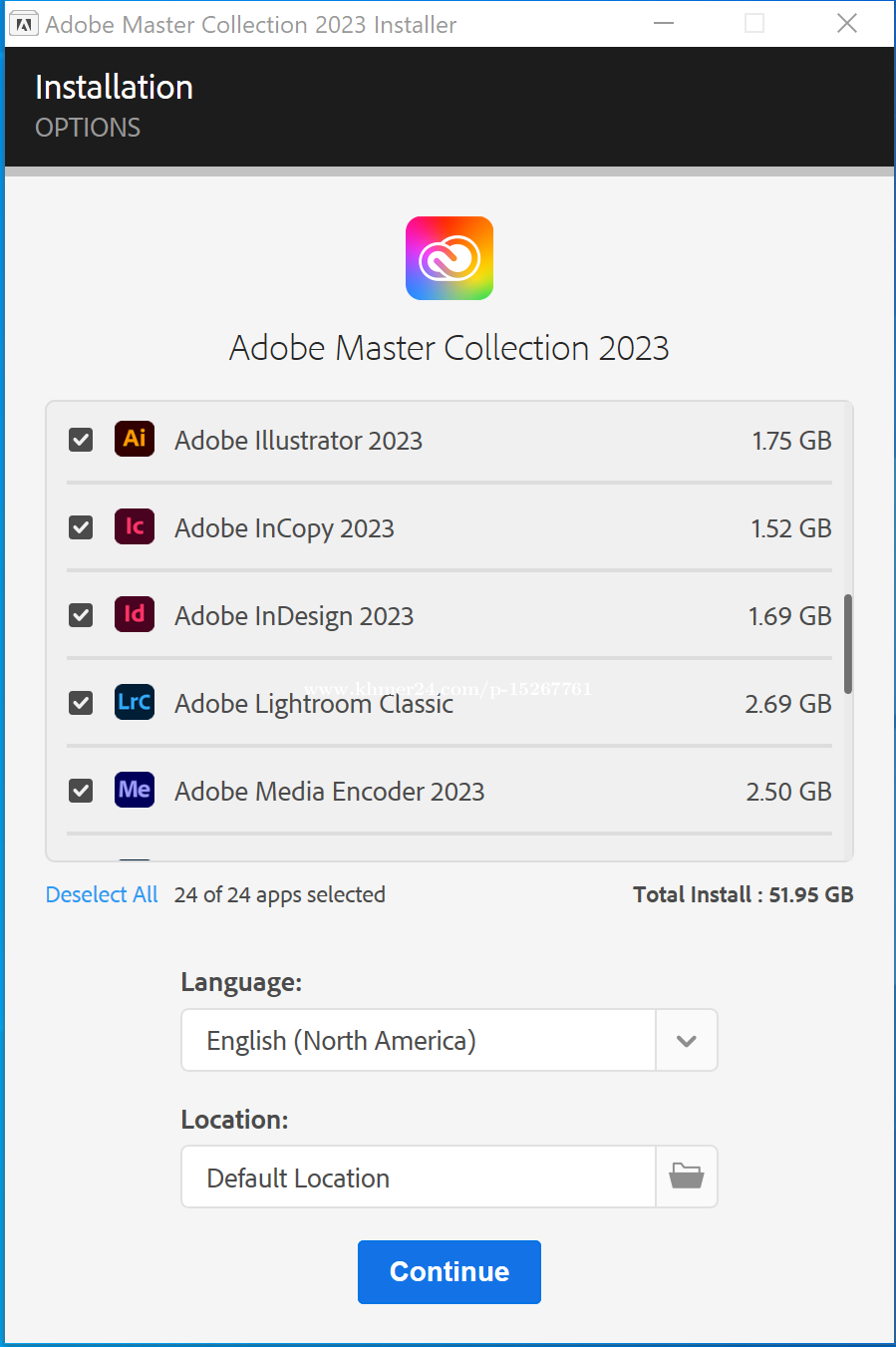Select the Adobe InCopy 2023 label

pos(285,528)
